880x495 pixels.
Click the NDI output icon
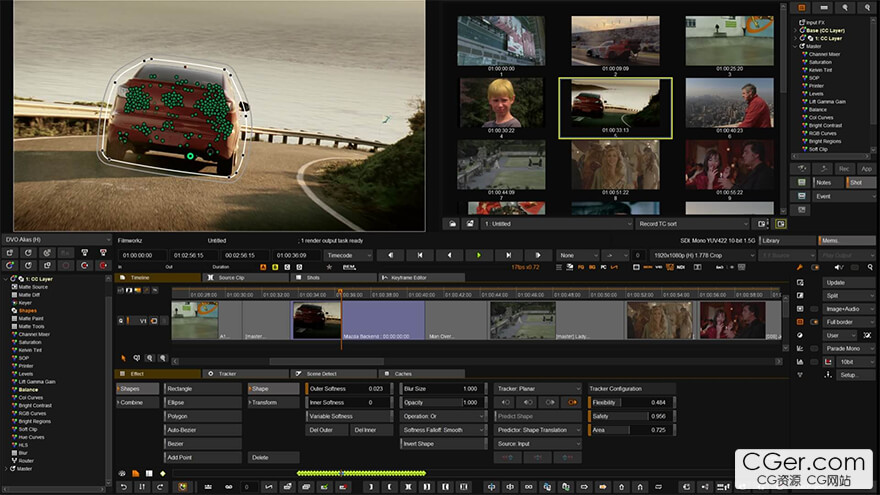[681, 267]
